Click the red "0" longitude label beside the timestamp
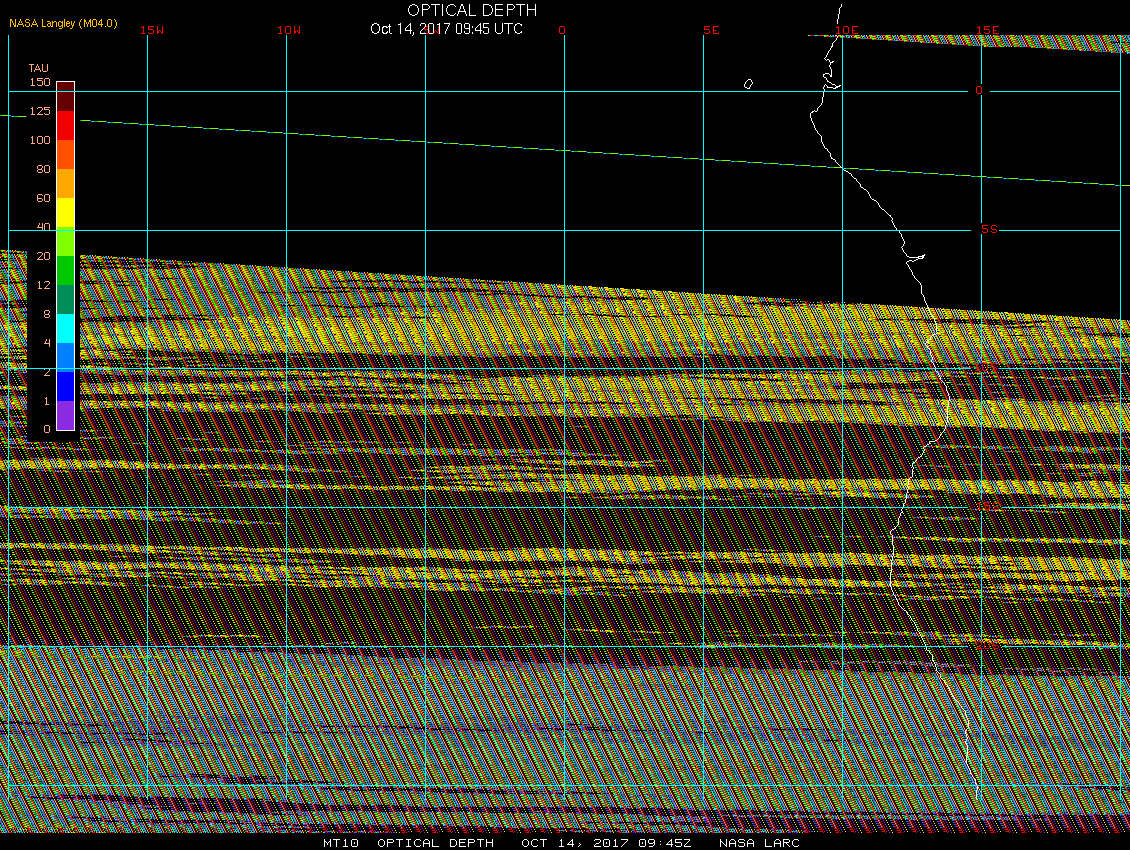 pos(562,30)
